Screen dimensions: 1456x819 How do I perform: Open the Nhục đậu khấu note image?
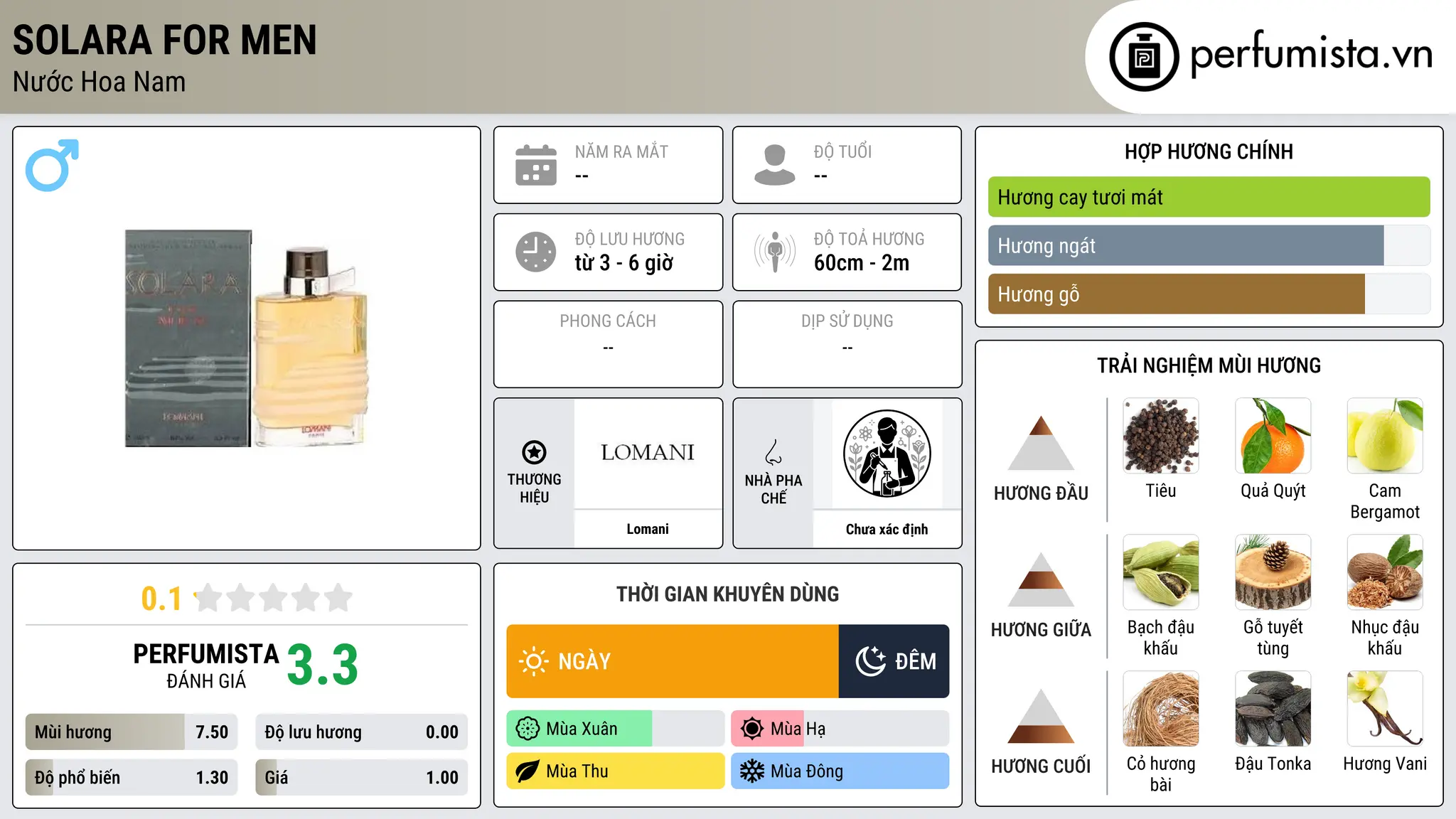pyautogui.click(x=1385, y=572)
